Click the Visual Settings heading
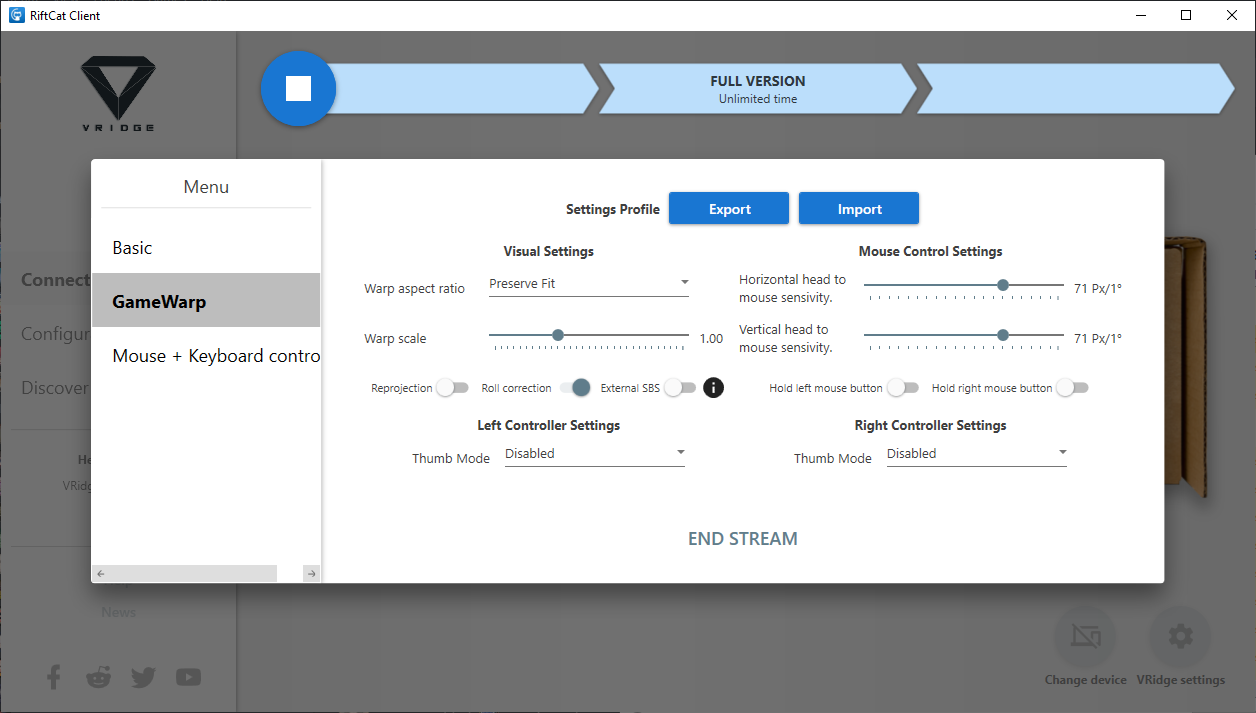 (549, 251)
